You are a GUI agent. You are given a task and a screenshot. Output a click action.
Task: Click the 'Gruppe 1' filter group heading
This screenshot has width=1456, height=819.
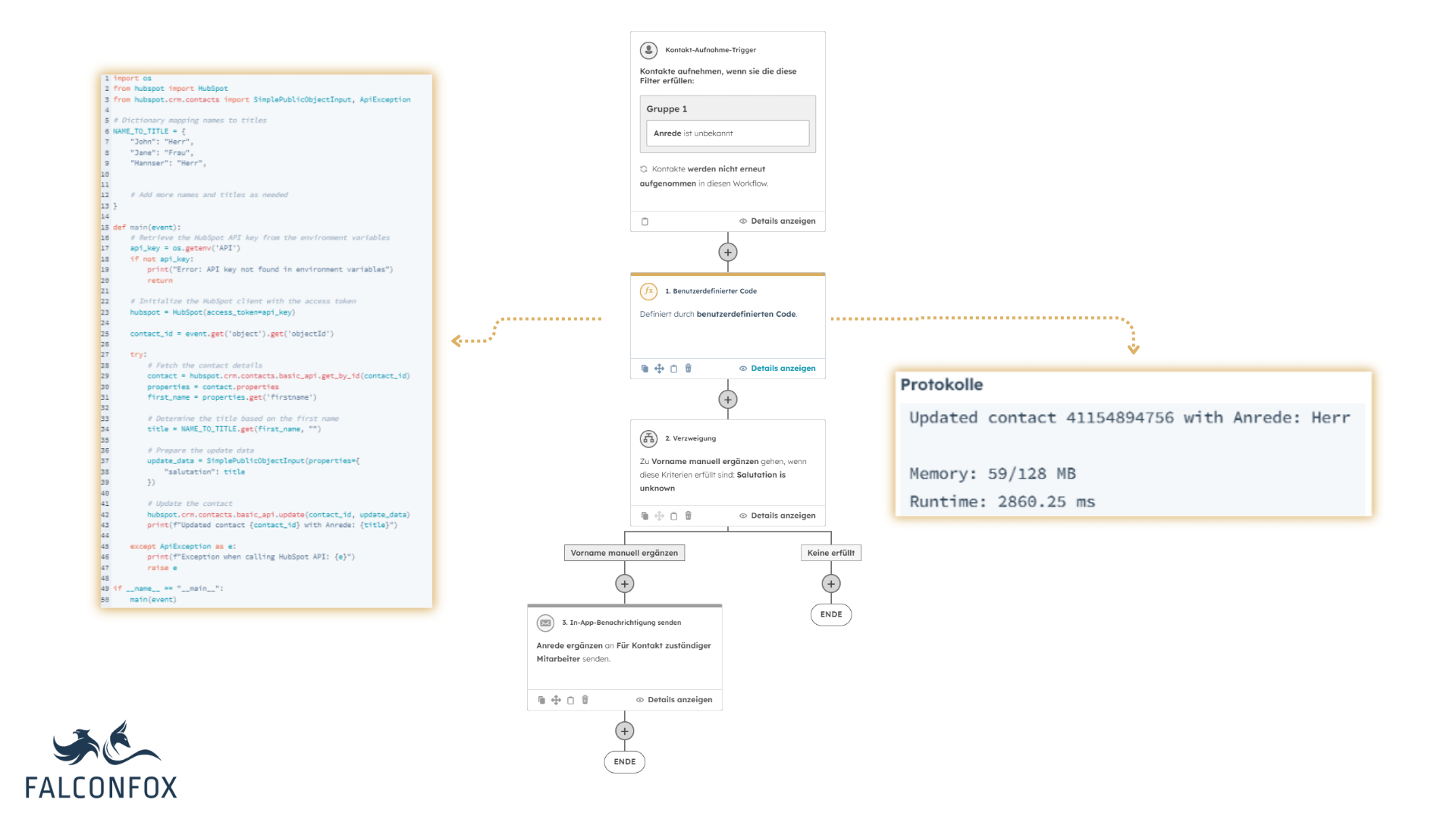(x=667, y=109)
